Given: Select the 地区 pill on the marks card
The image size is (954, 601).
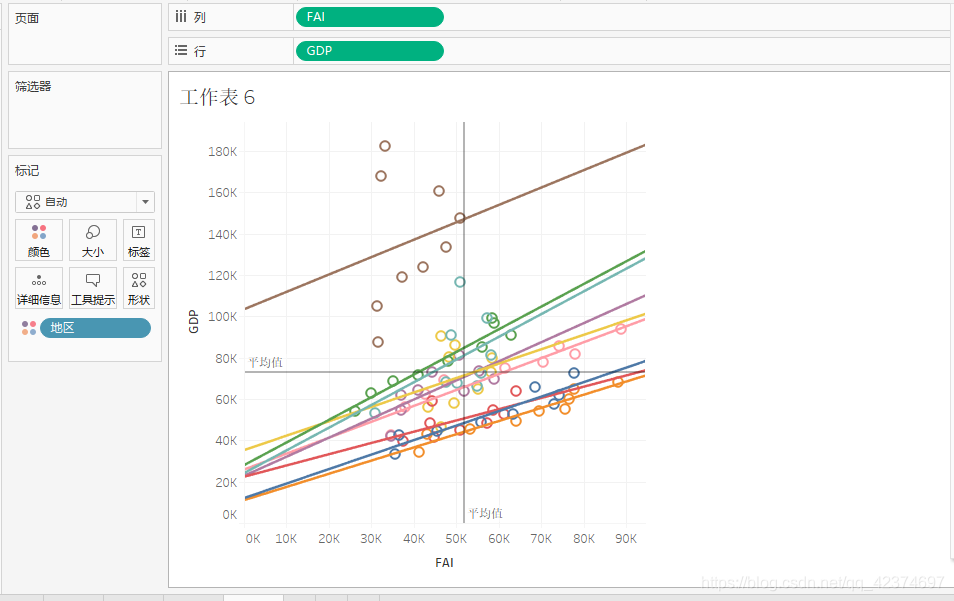Looking at the screenshot, I should coord(96,328).
